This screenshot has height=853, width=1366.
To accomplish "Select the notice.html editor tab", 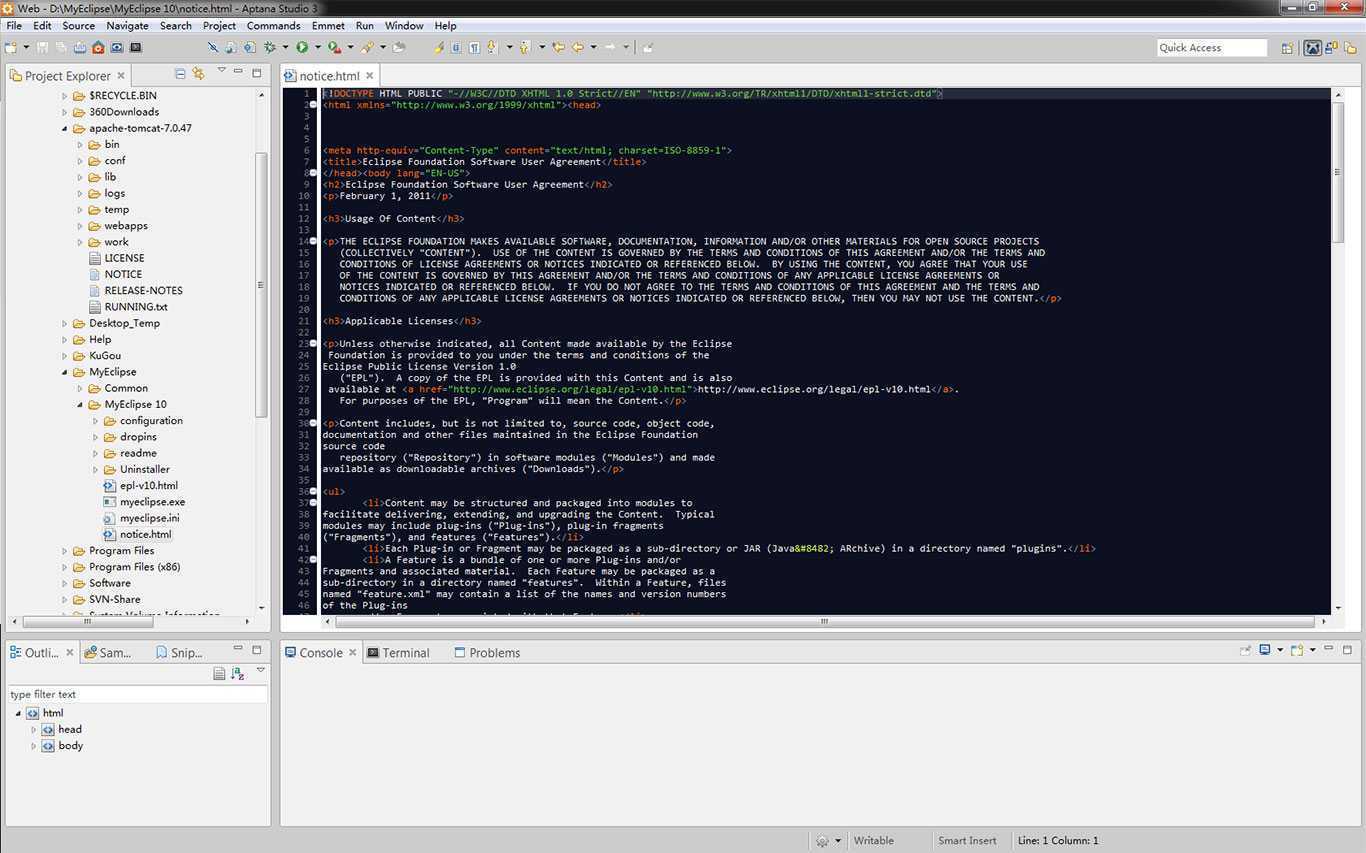I will point(329,76).
